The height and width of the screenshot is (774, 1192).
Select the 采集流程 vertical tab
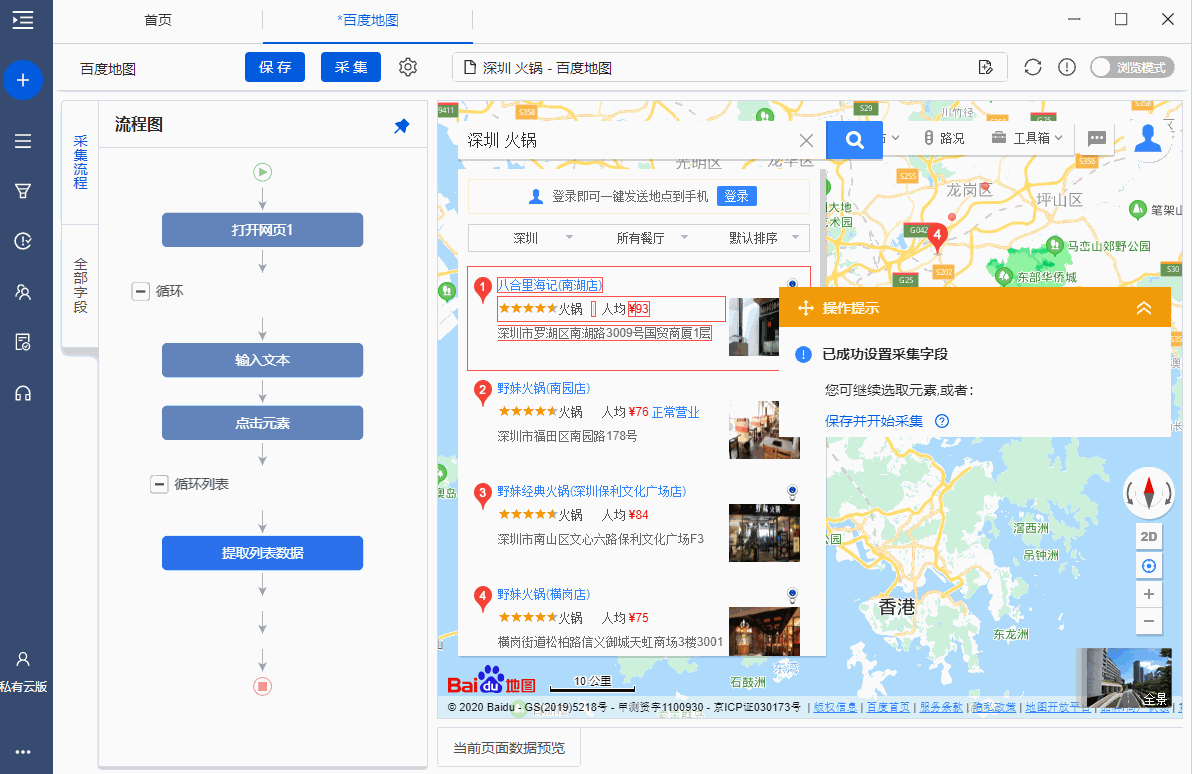tap(80, 162)
